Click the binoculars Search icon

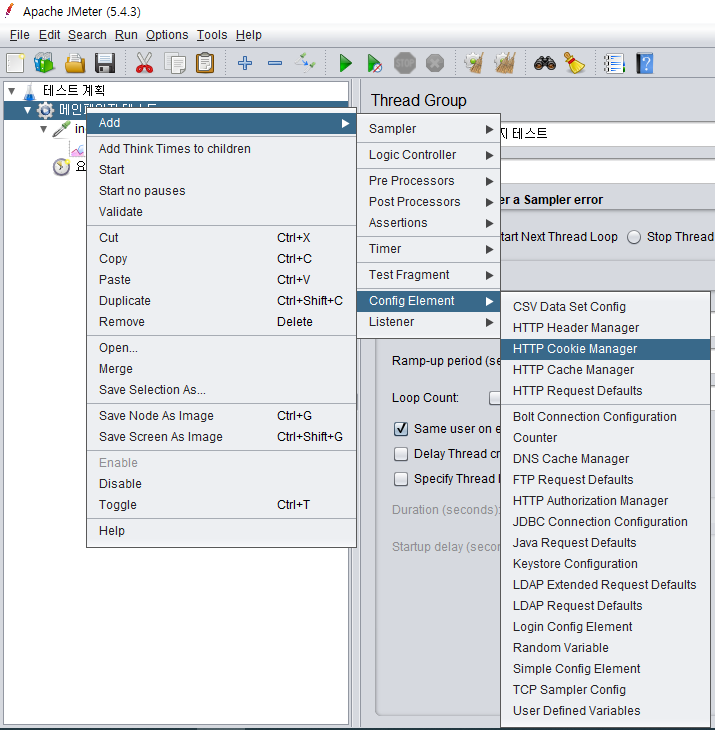coord(544,64)
